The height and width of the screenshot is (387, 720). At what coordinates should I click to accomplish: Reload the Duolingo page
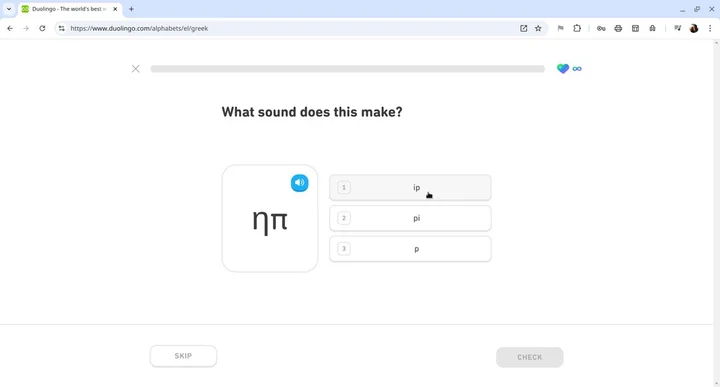tap(42, 28)
